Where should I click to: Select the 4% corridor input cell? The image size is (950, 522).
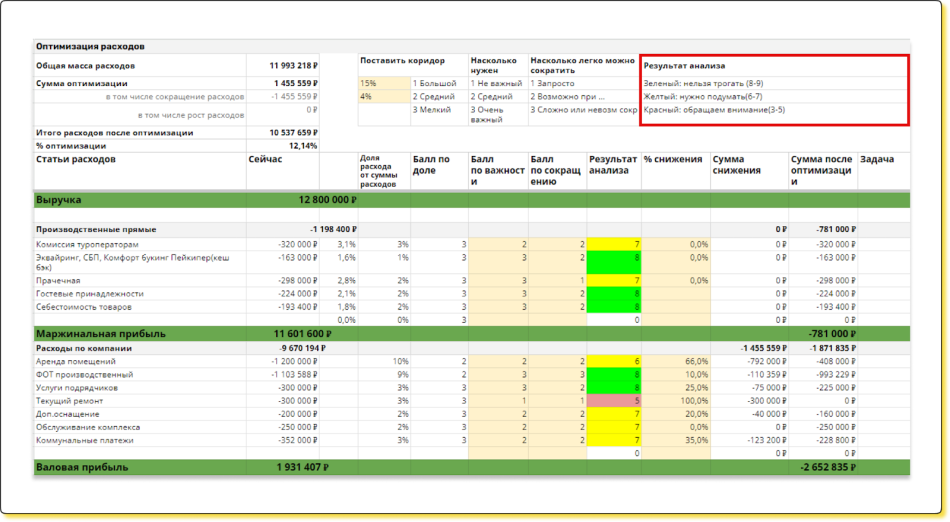tap(384, 97)
